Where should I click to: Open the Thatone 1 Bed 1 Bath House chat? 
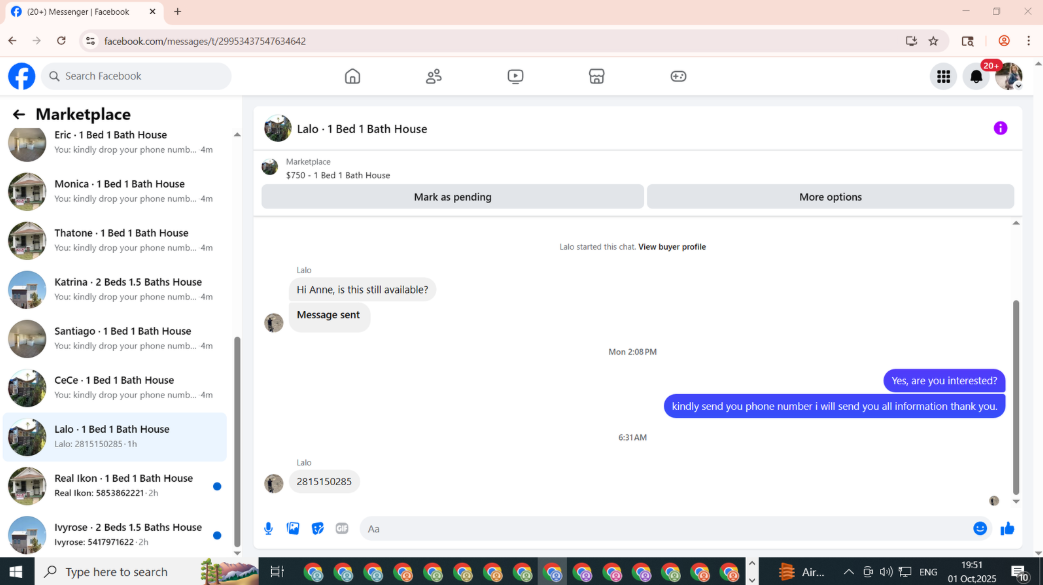114,241
